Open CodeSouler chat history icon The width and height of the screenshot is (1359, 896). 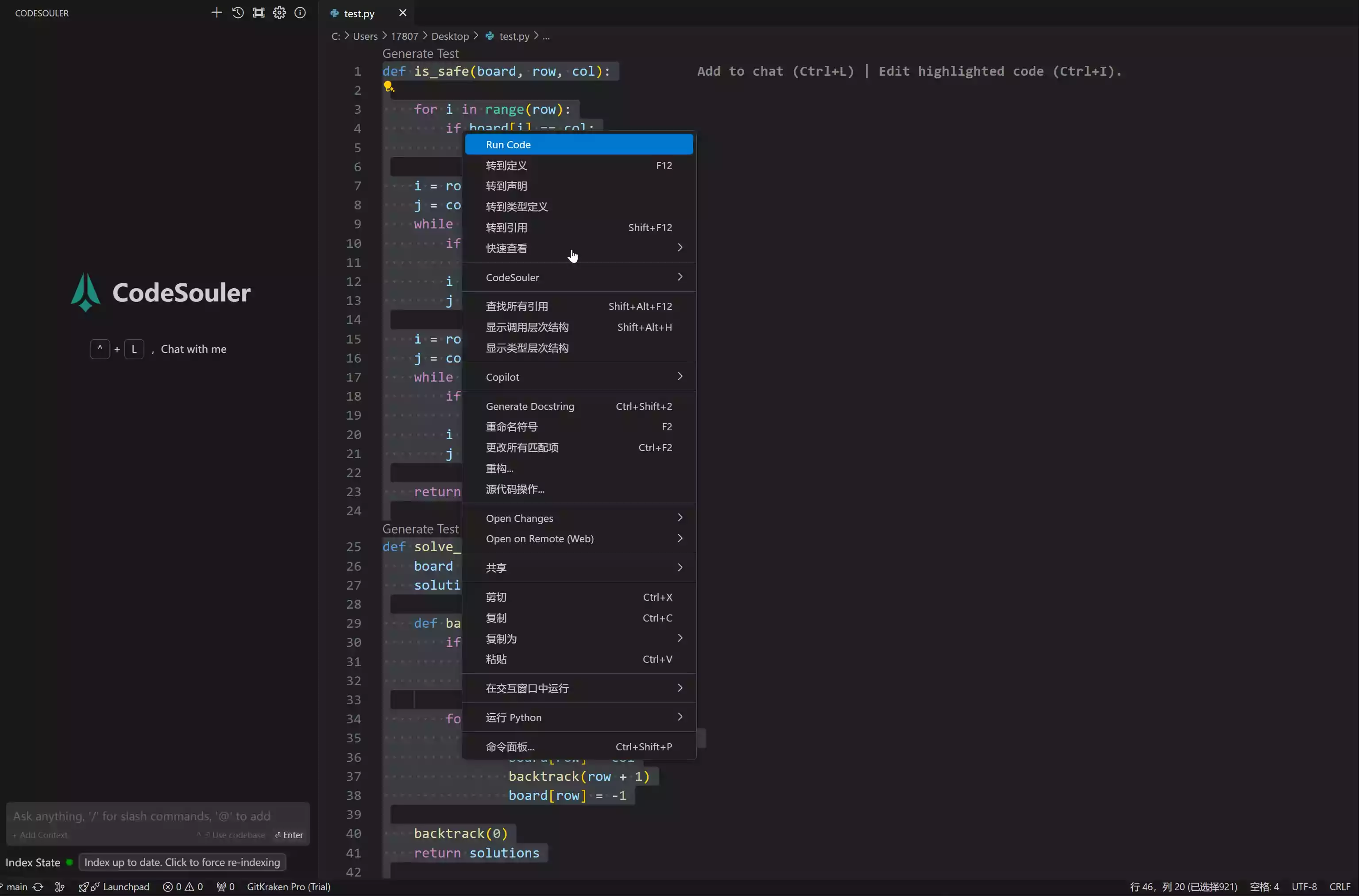coord(238,12)
